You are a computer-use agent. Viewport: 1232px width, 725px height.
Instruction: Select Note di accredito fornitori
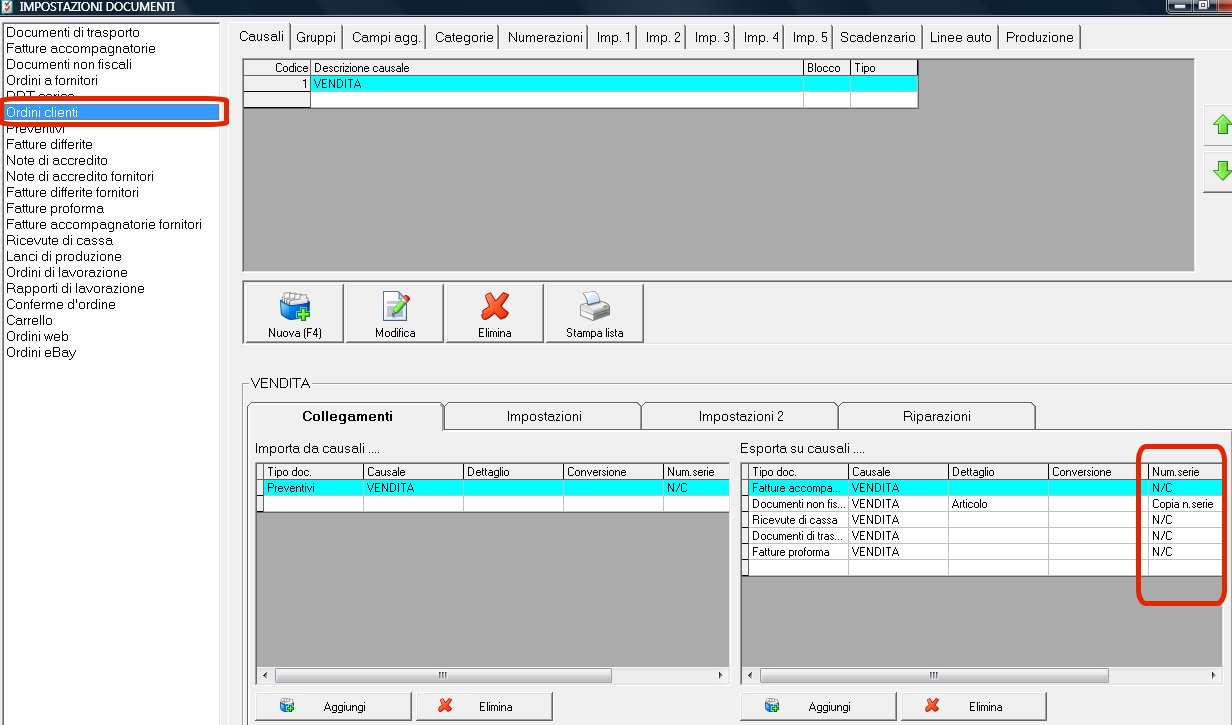80,176
